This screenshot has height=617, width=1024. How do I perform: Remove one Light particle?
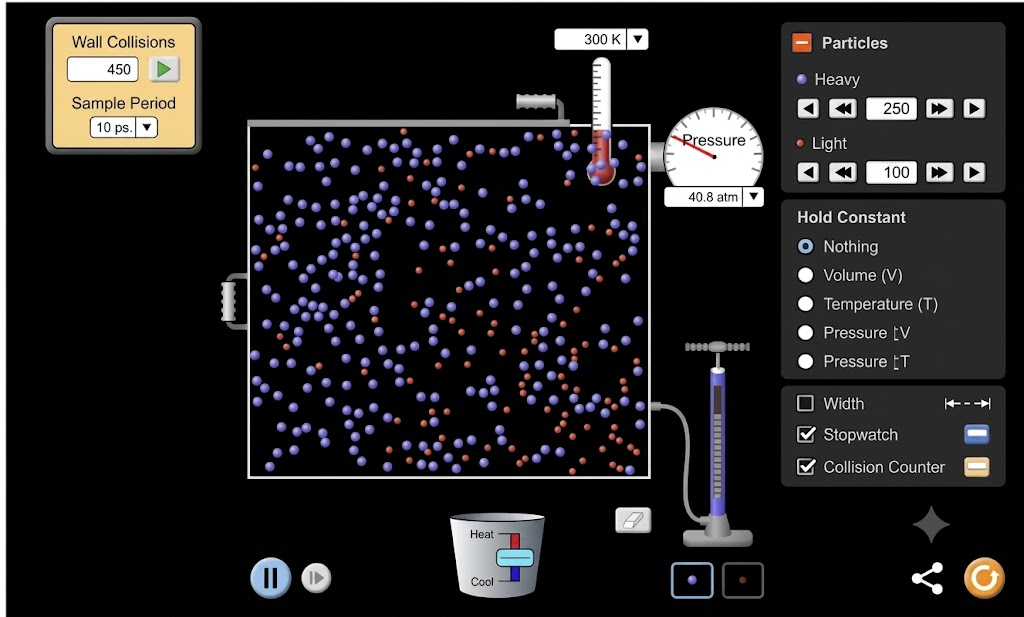point(808,172)
